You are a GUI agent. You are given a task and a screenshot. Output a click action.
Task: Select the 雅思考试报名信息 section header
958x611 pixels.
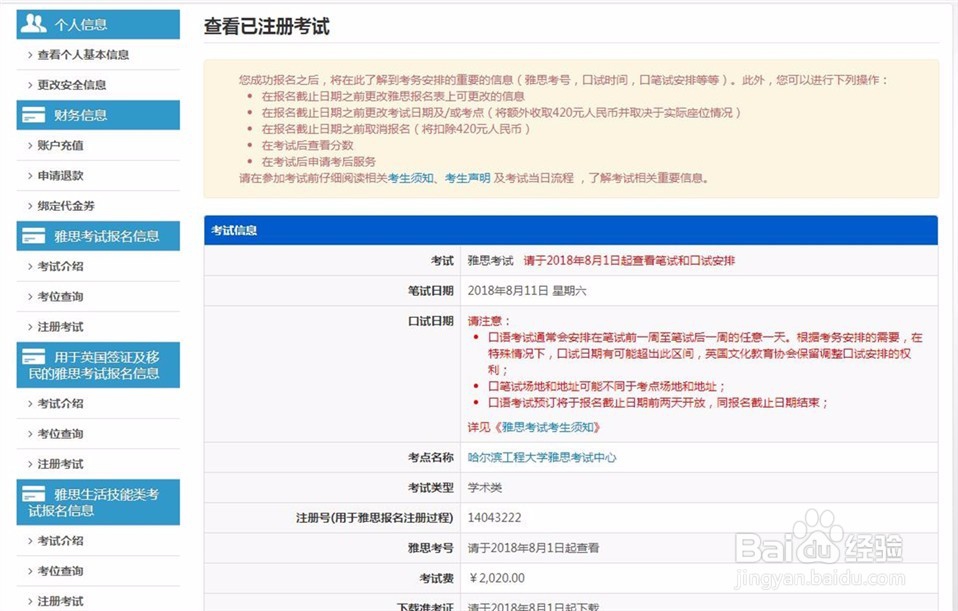coord(98,236)
